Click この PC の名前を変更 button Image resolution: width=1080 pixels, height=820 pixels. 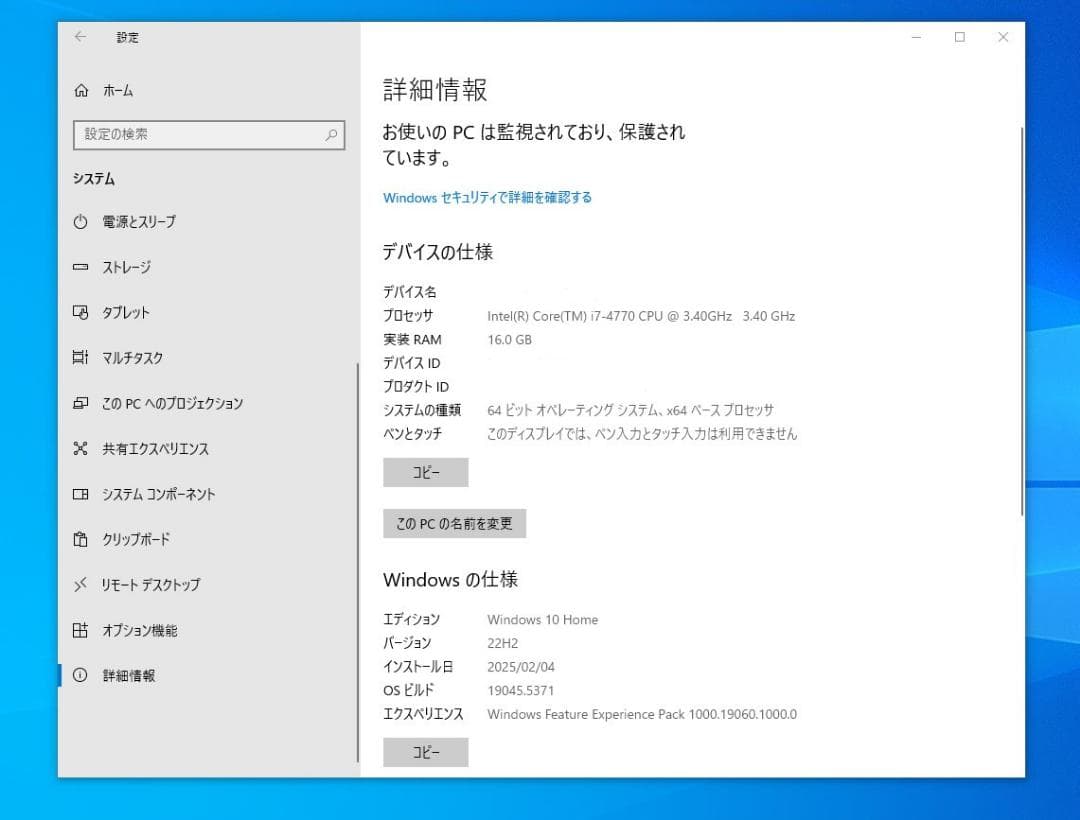pos(454,523)
